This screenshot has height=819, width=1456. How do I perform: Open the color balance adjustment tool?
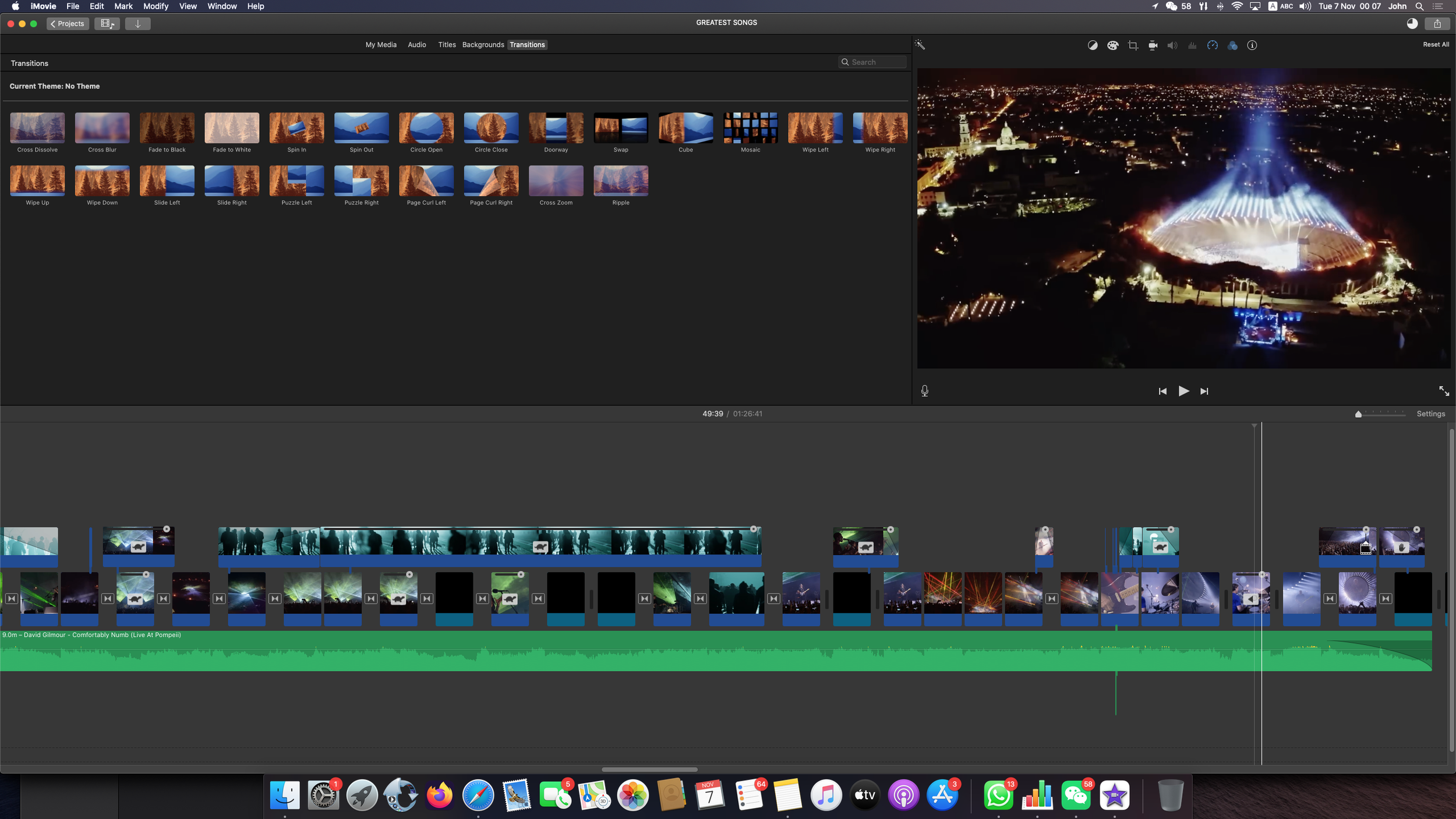(x=1093, y=45)
